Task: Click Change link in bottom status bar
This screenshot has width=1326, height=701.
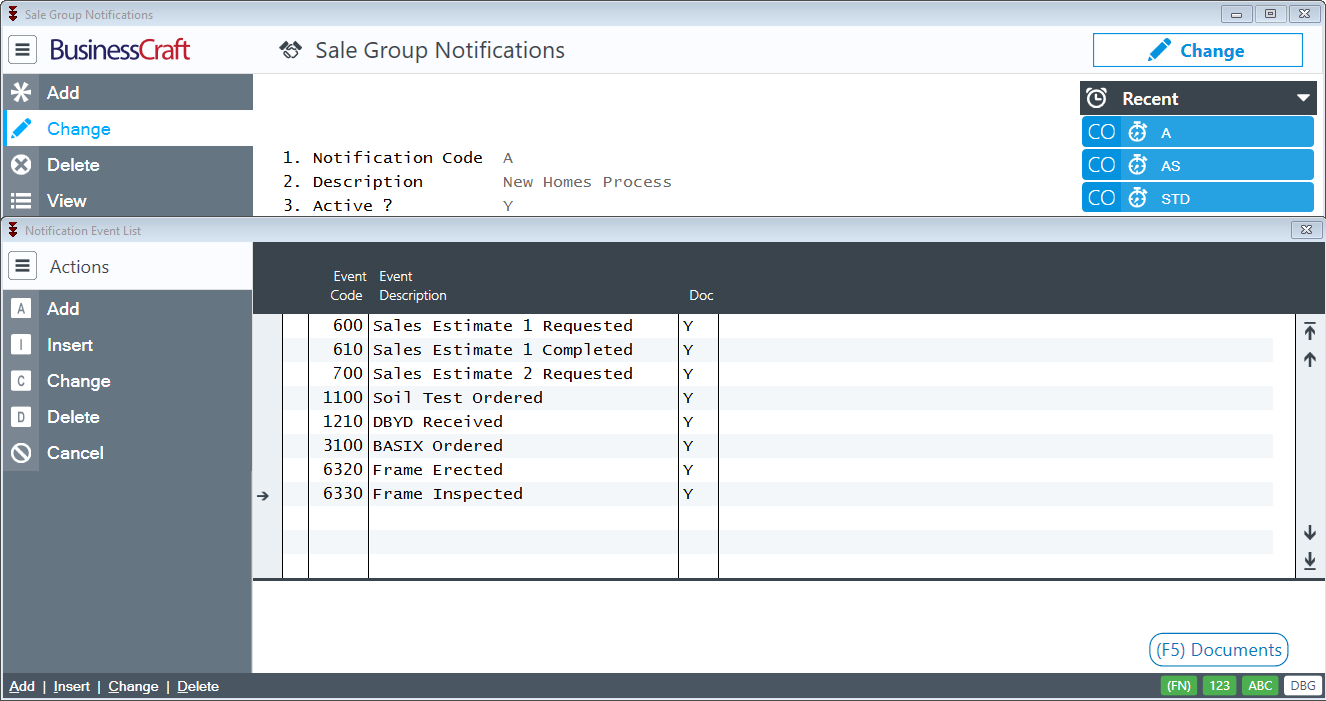Action: coord(133,686)
